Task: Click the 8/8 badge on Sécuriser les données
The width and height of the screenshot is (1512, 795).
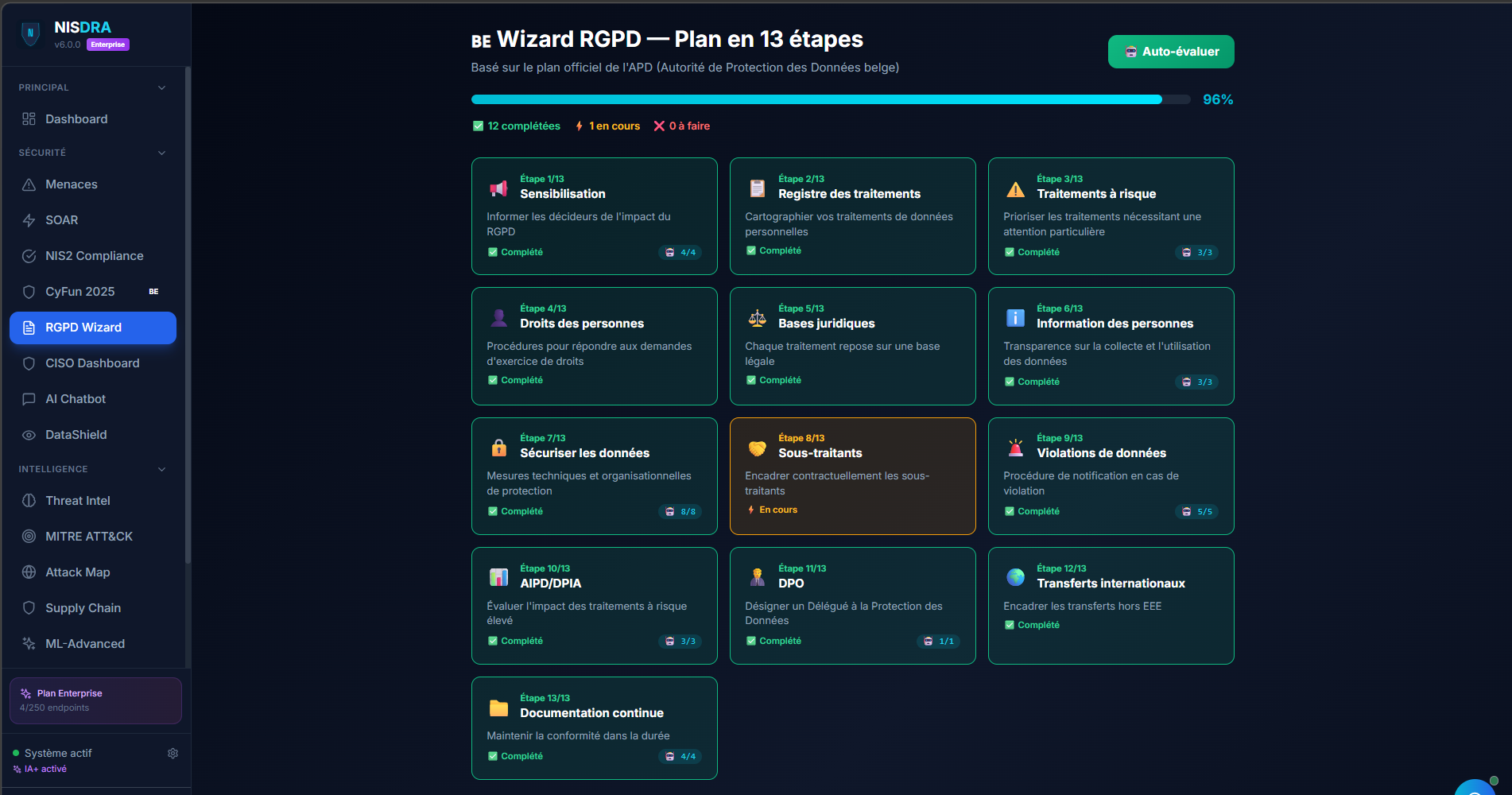Action: click(x=680, y=512)
